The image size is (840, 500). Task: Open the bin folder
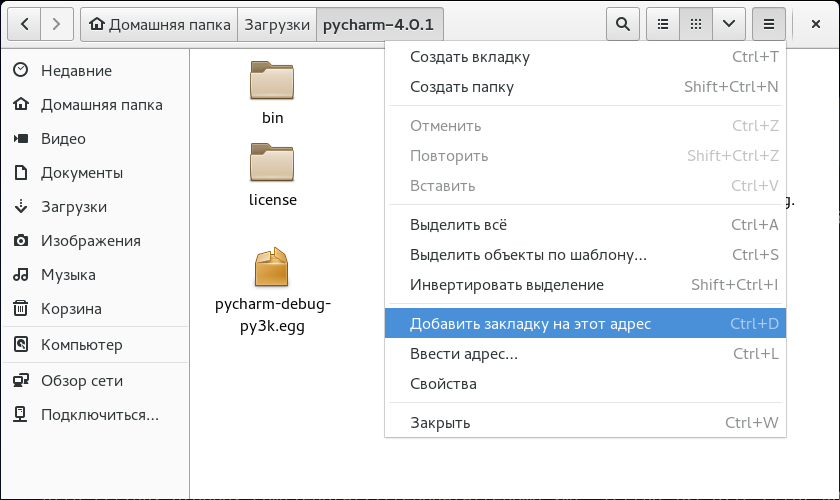(272, 92)
